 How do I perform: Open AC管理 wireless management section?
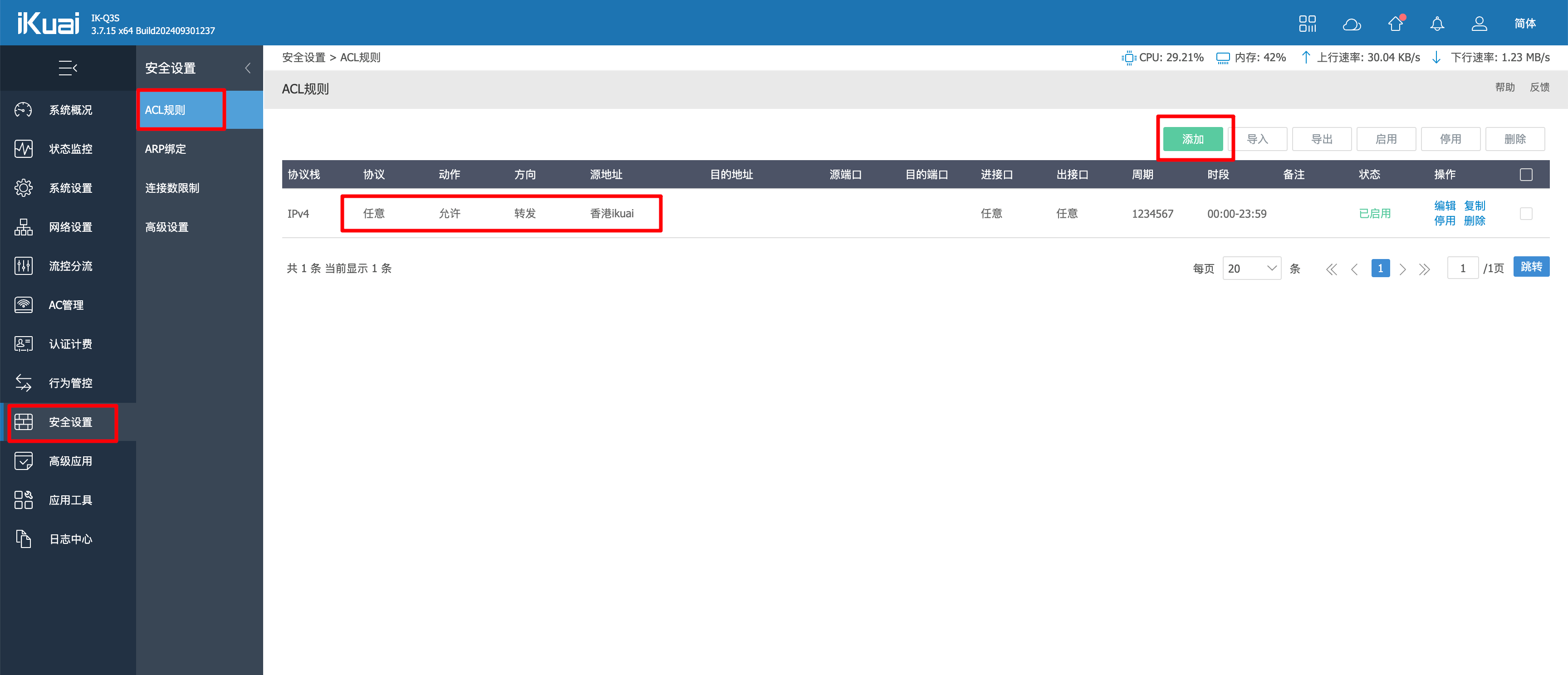(66, 305)
